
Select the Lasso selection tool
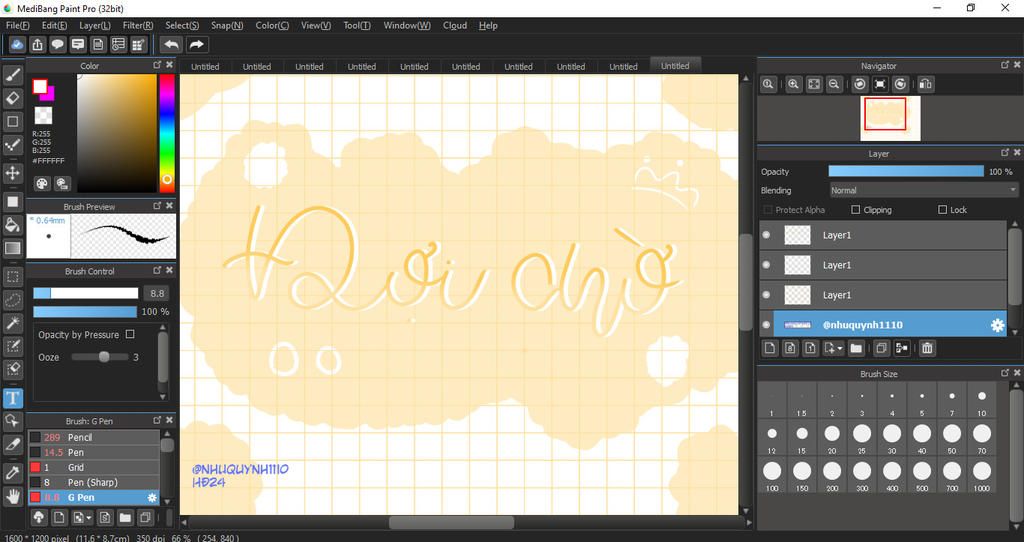[x=12, y=300]
